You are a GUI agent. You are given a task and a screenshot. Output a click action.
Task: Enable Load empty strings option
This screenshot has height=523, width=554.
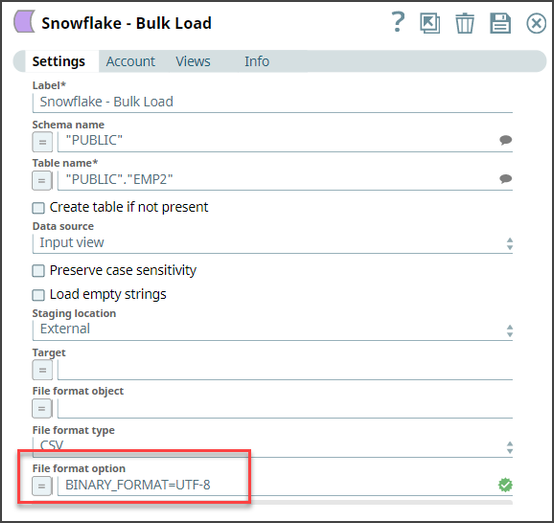(x=38, y=295)
